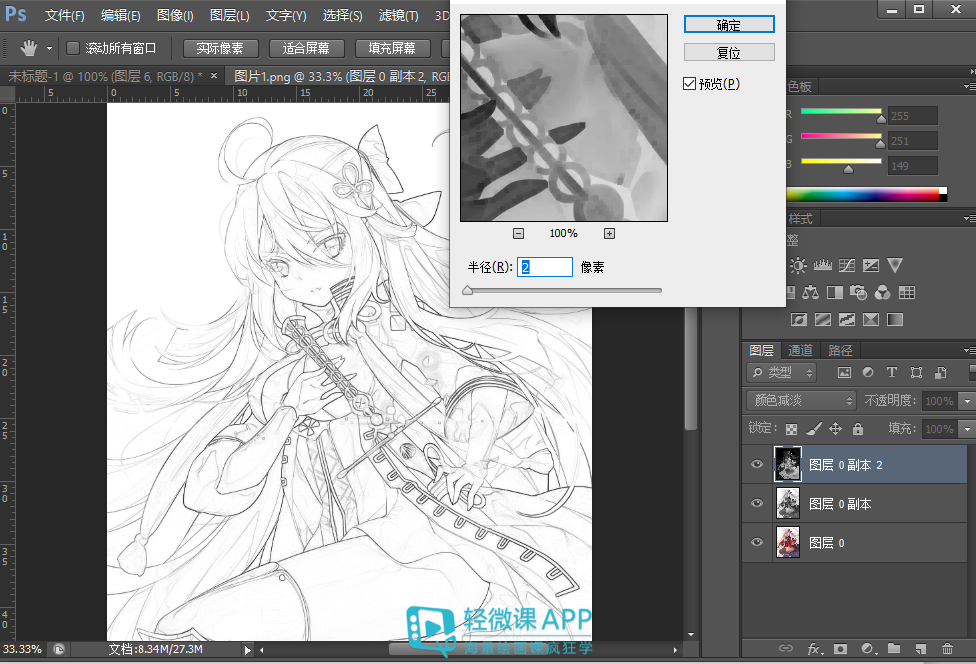976x664 pixels.
Task: Toggle lock position
Action: (x=836, y=429)
